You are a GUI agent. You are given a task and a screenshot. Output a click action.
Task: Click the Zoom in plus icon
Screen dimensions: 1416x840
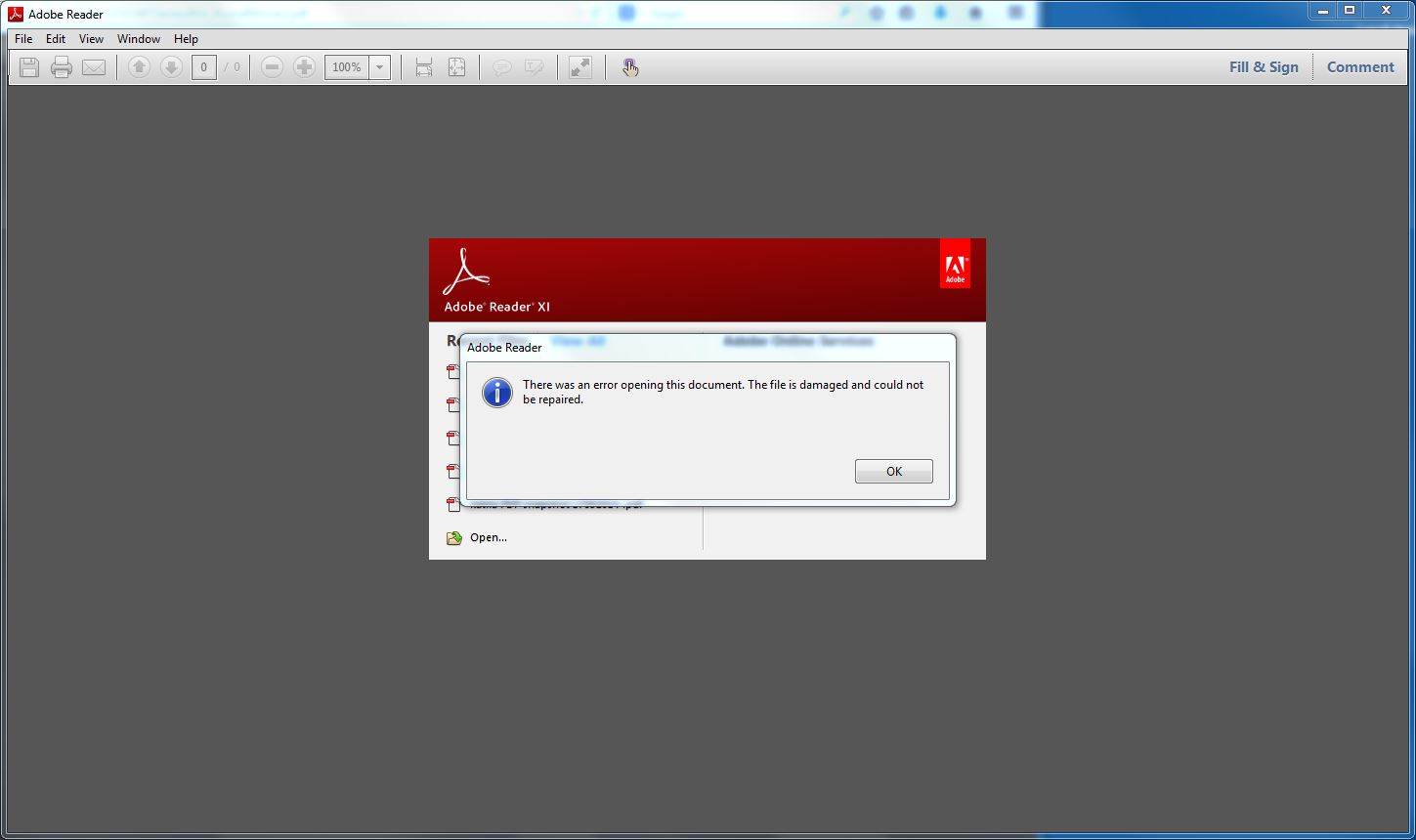pyautogui.click(x=305, y=67)
